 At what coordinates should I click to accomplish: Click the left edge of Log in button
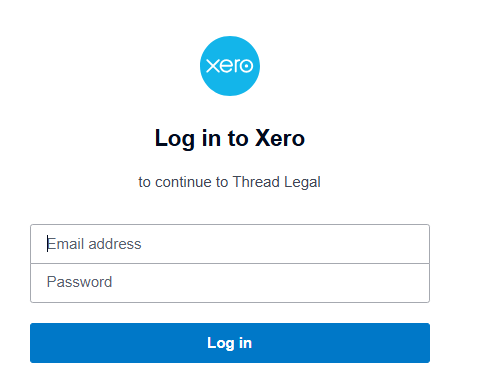coord(40,343)
